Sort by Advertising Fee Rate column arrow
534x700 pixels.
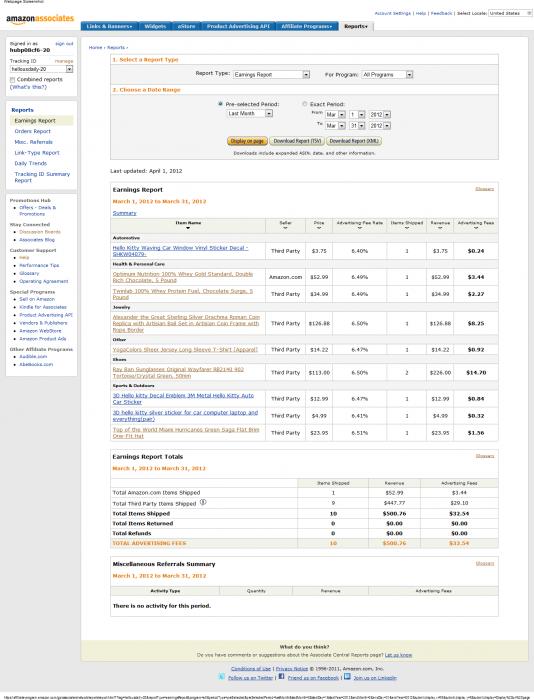(x=359, y=228)
